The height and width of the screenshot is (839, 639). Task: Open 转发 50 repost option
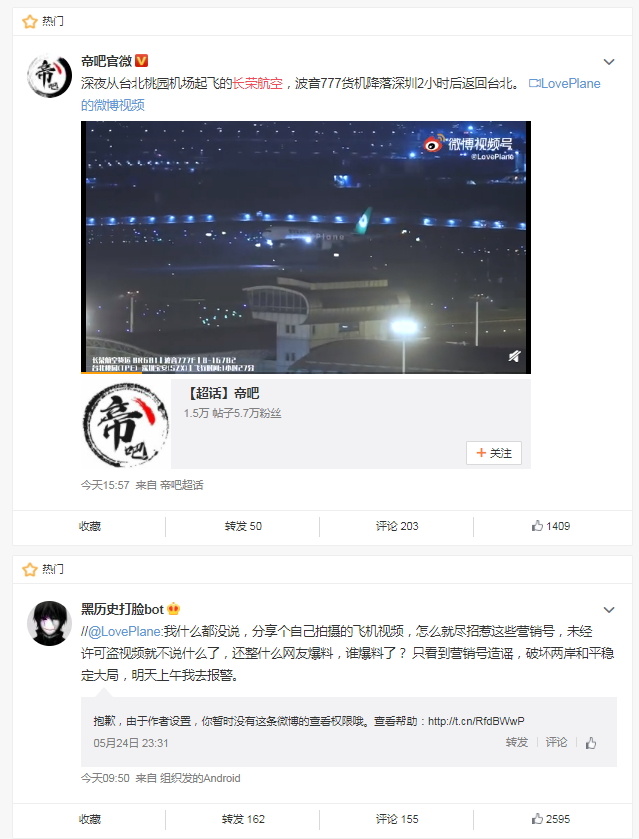click(x=243, y=526)
